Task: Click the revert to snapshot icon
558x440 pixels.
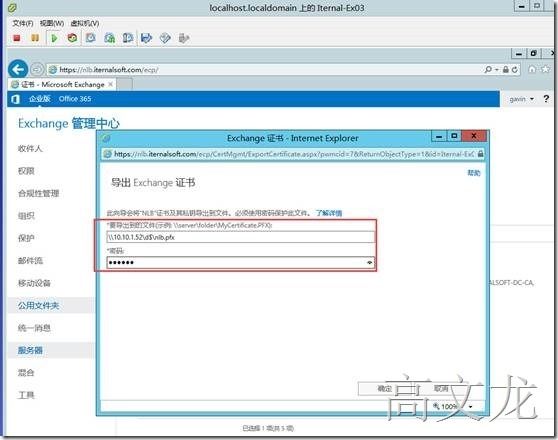Action: coord(110,38)
